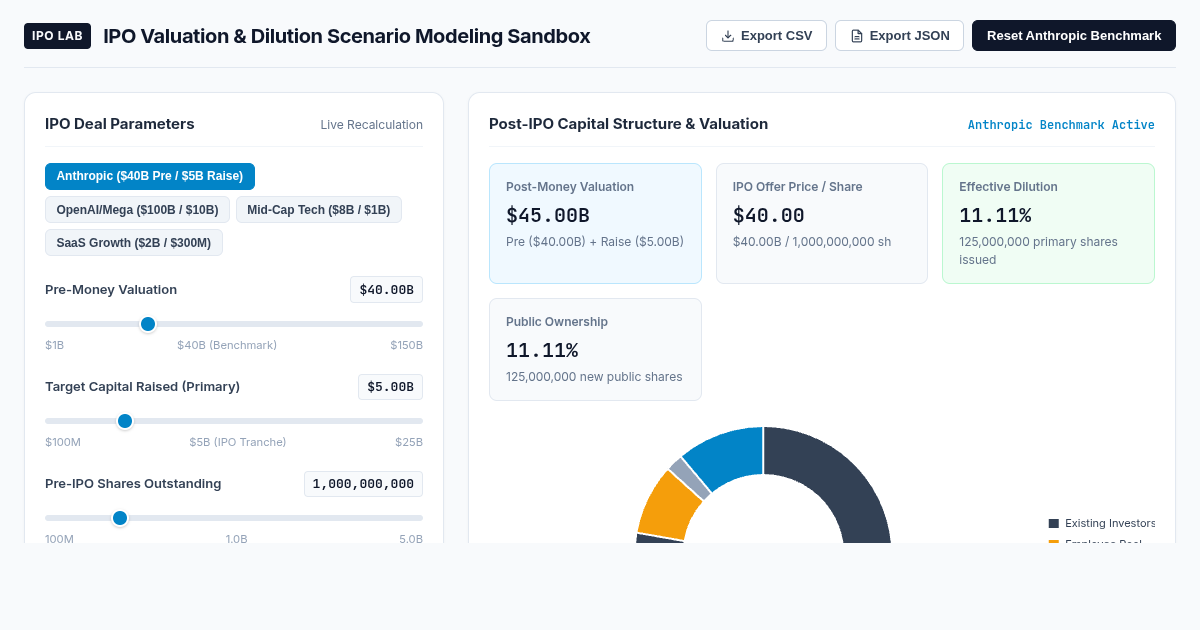Image resolution: width=1200 pixels, height=630 pixels.
Task: Click the download icon in Export CSV
Action: (x=728, y=36)
